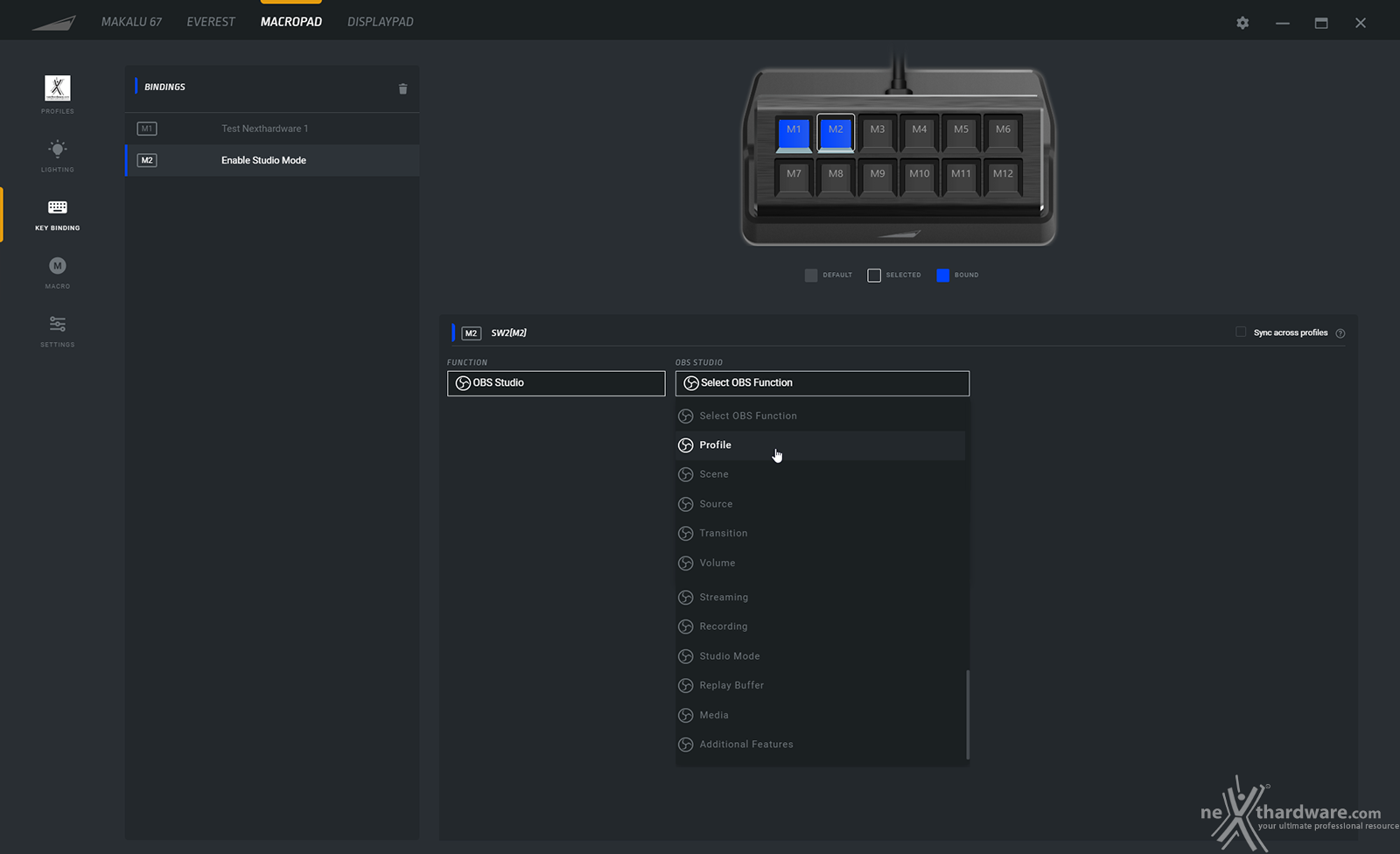This screenshot has width=1400, height=854.
Task: Select the M2 key on the macropad
Action: coord(836,133)
